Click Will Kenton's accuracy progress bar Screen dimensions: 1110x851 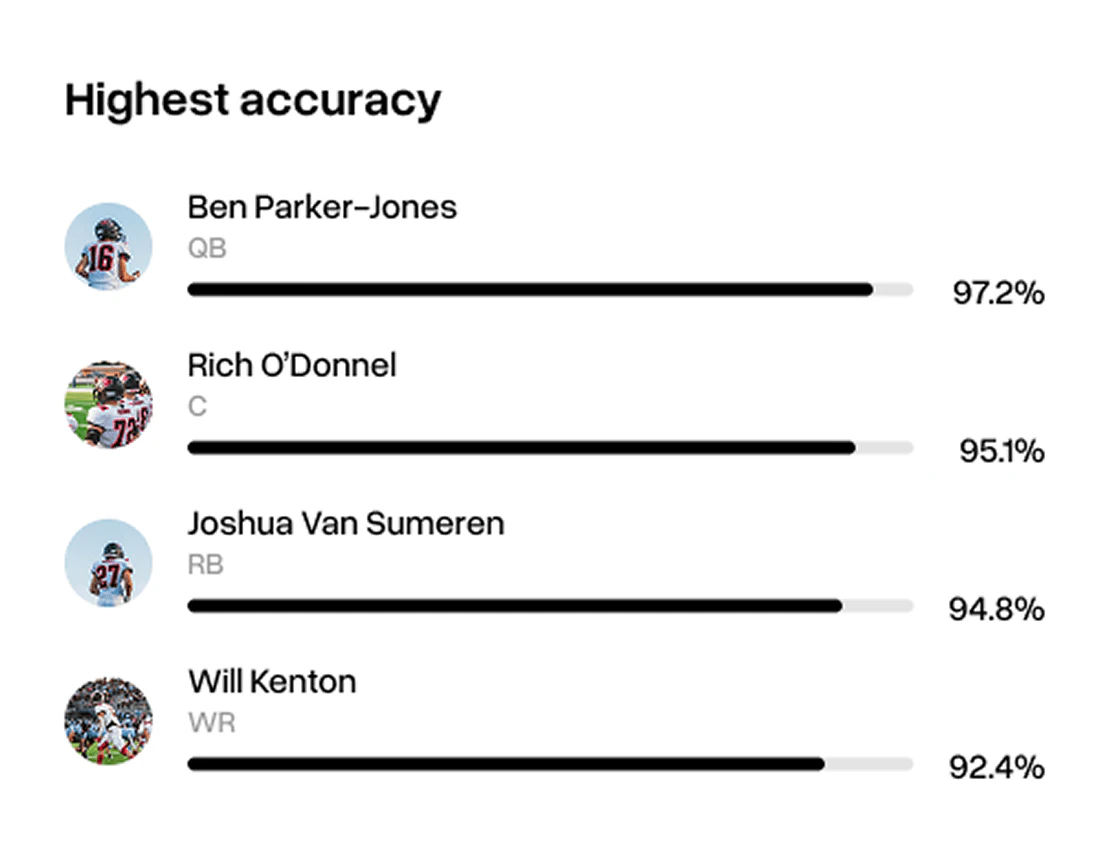pos(550,764)
